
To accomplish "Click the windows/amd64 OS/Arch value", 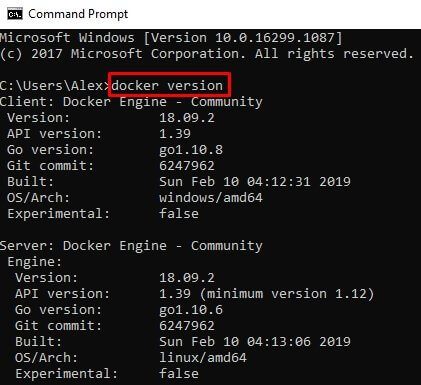I will [x=211, y=198].
